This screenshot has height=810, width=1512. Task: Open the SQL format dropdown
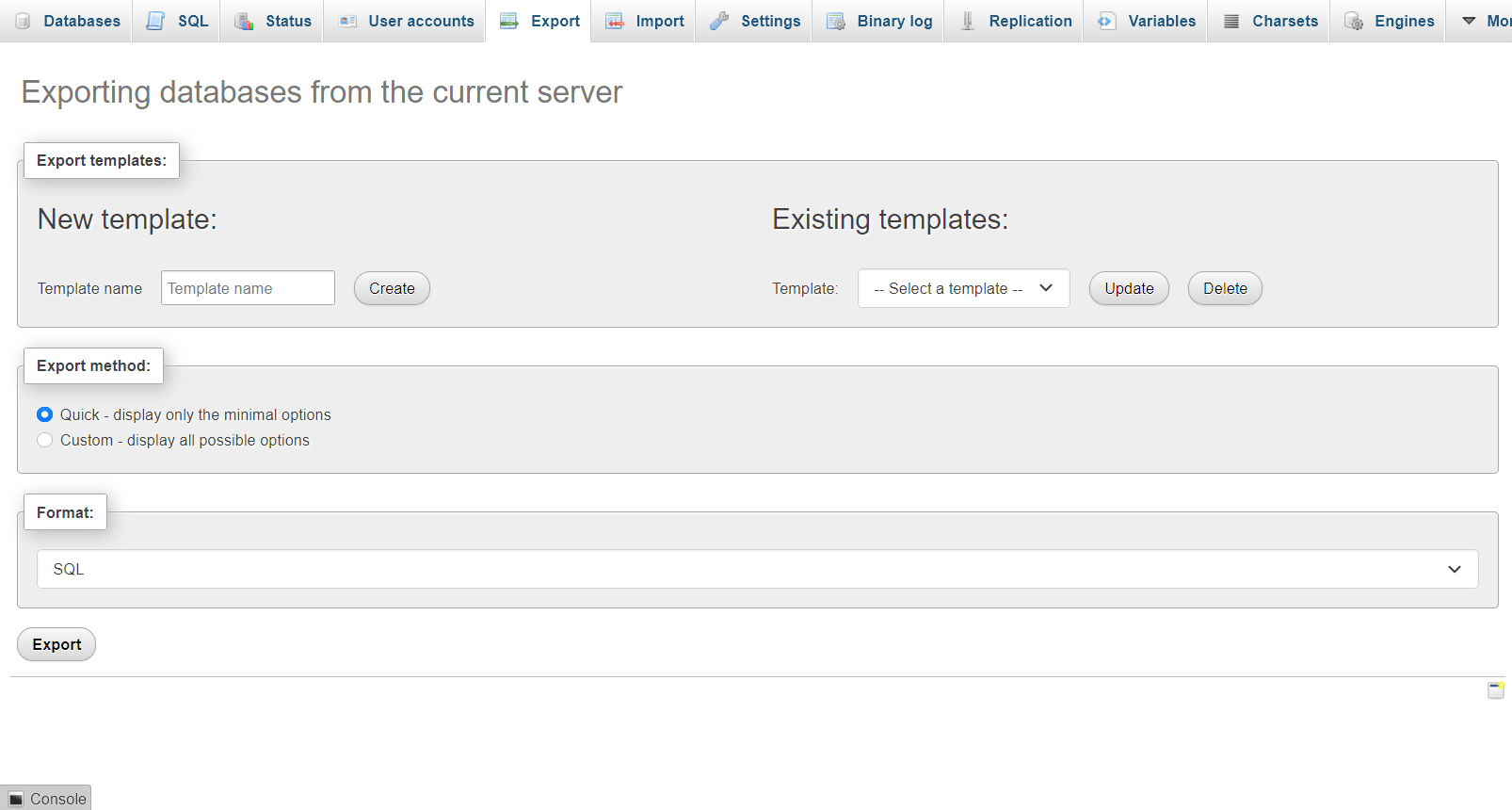click(x=757, y=569)
